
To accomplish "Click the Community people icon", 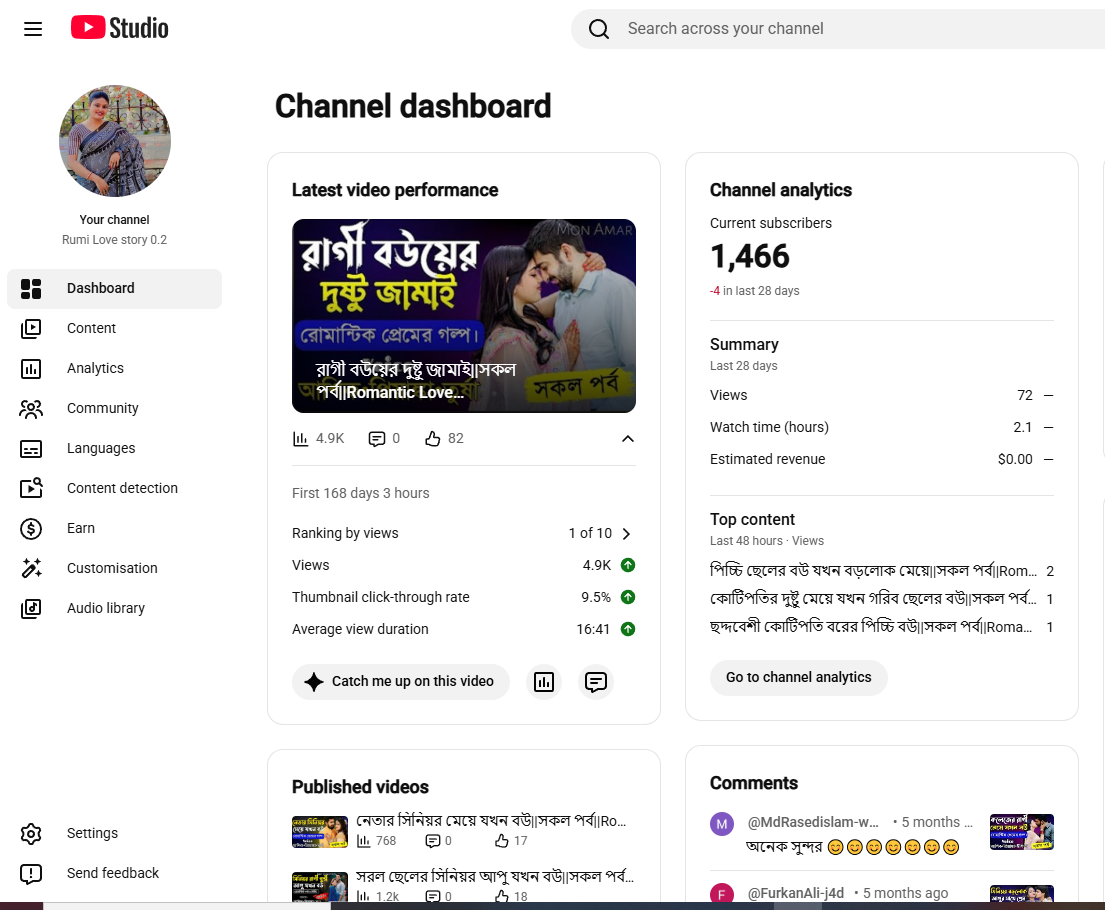I will tap(31, 409).
